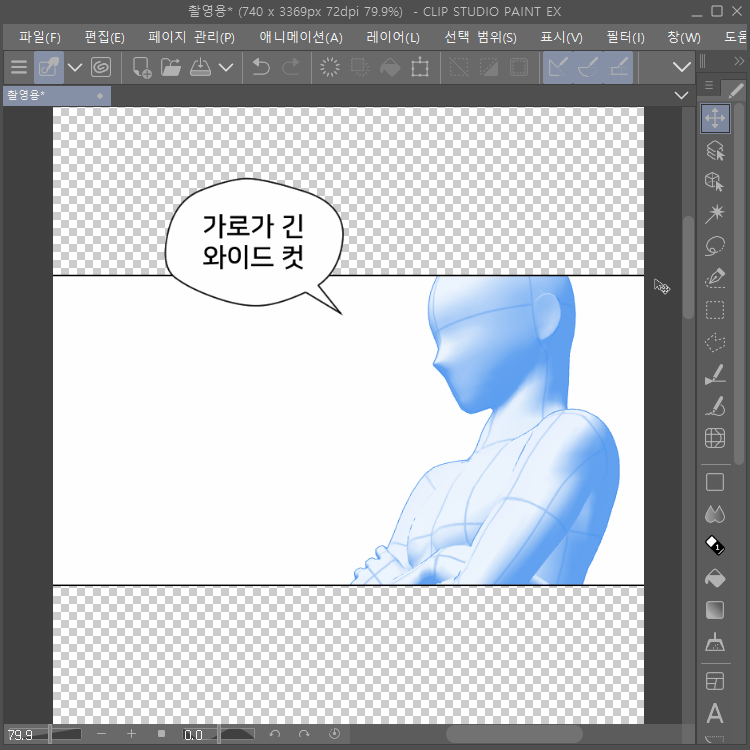This screenshot has width=750, height=750.
Task: Open CLIP STUDIO spiral icon
Action: click(x=101, y=67)
